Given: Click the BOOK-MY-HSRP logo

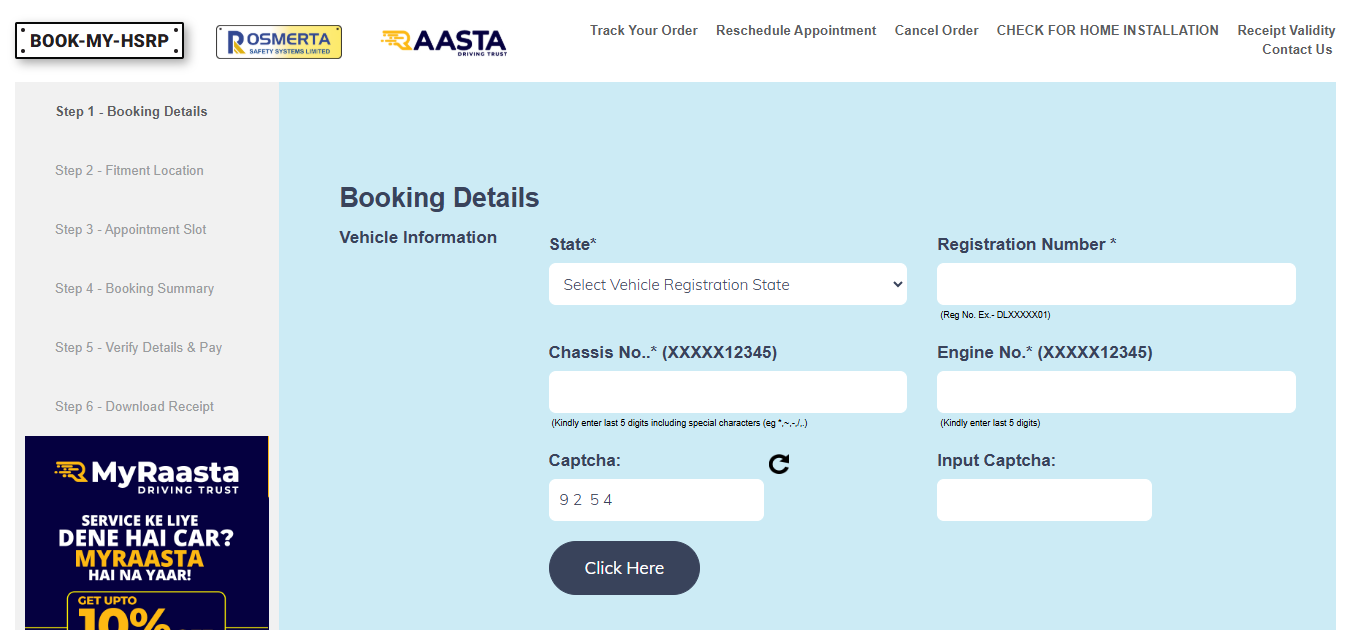Looking at the screenshot, I should [x=98, y=40].
